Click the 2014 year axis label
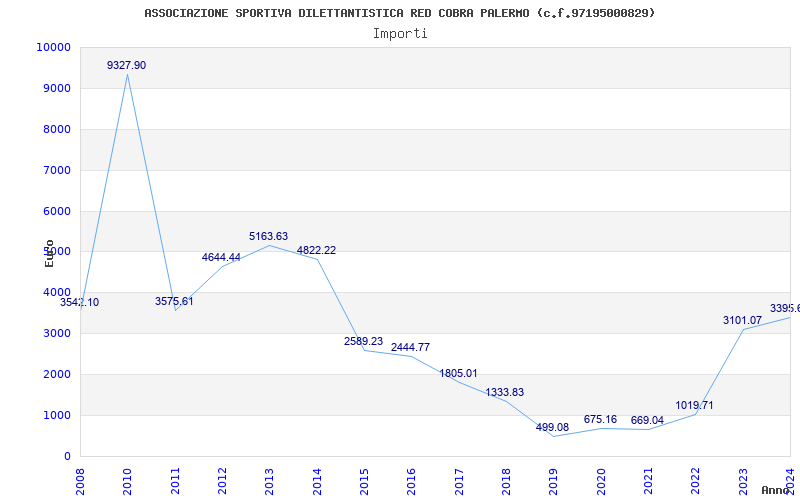This screenshot has width=800, height=500. pyautogui.click(x=317, y=482)
